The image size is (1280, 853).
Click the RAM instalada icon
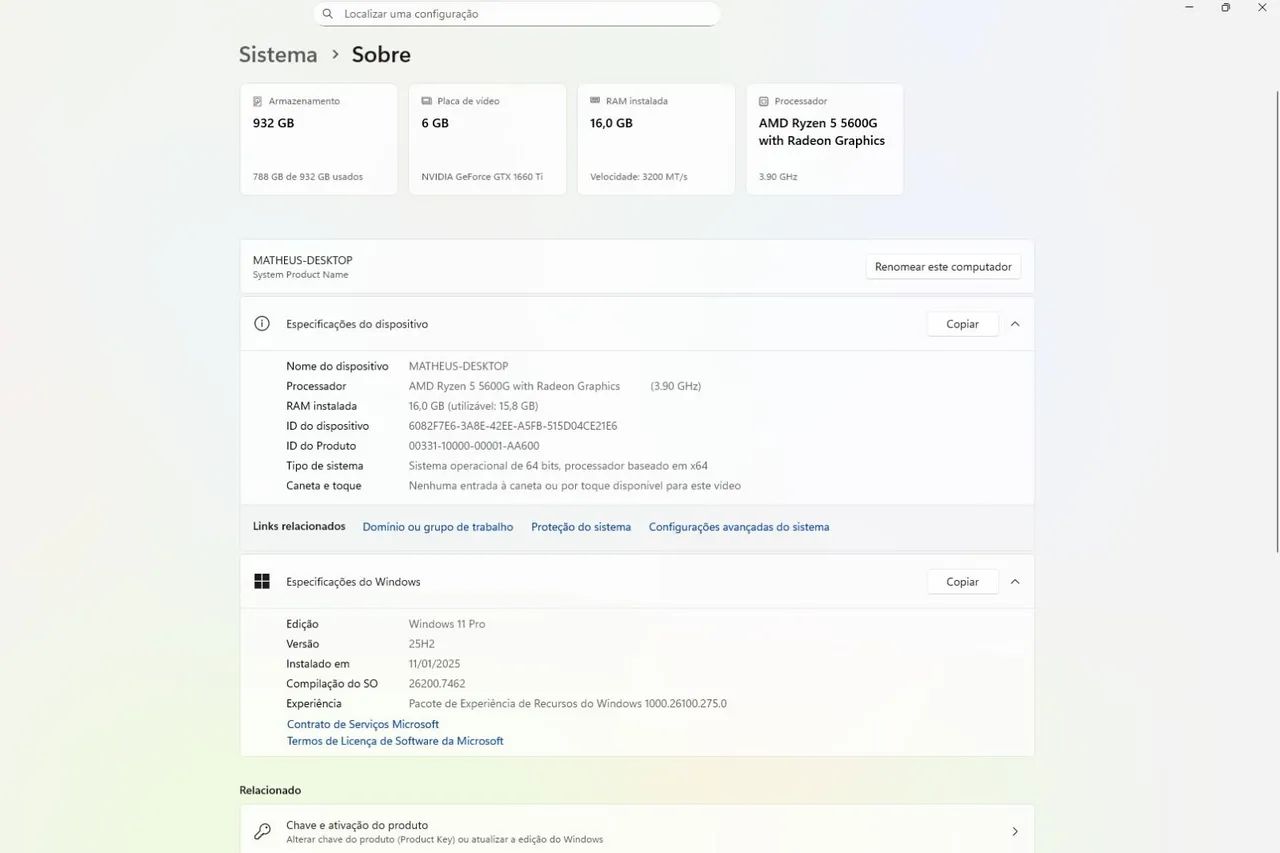(x=596, y=101)
